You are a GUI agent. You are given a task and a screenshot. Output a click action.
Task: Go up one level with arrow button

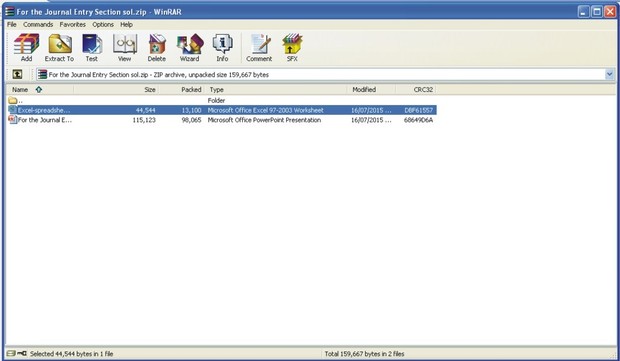coord(17,74)
